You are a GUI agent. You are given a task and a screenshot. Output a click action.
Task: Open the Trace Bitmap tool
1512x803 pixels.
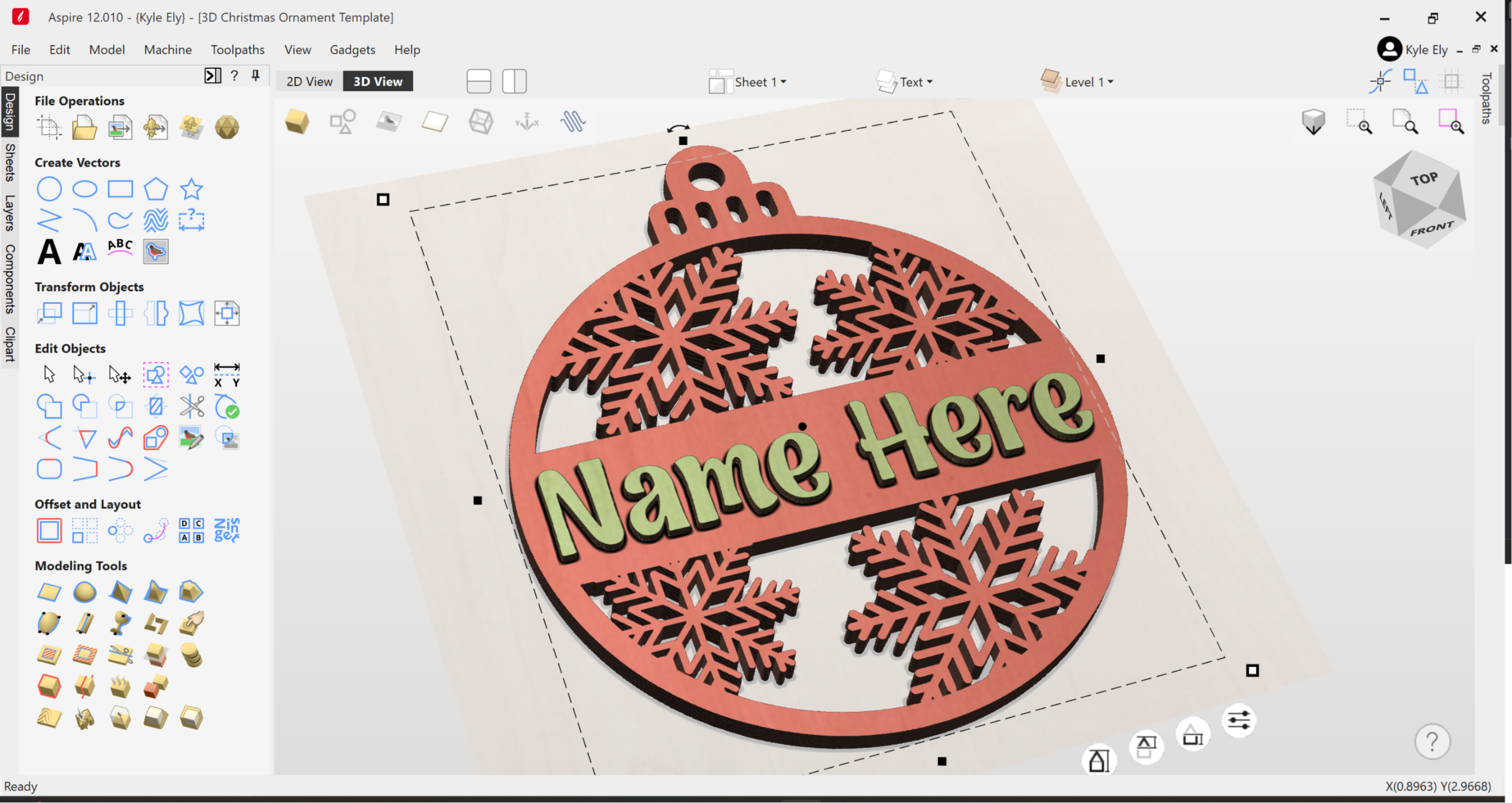coord(156,252)
